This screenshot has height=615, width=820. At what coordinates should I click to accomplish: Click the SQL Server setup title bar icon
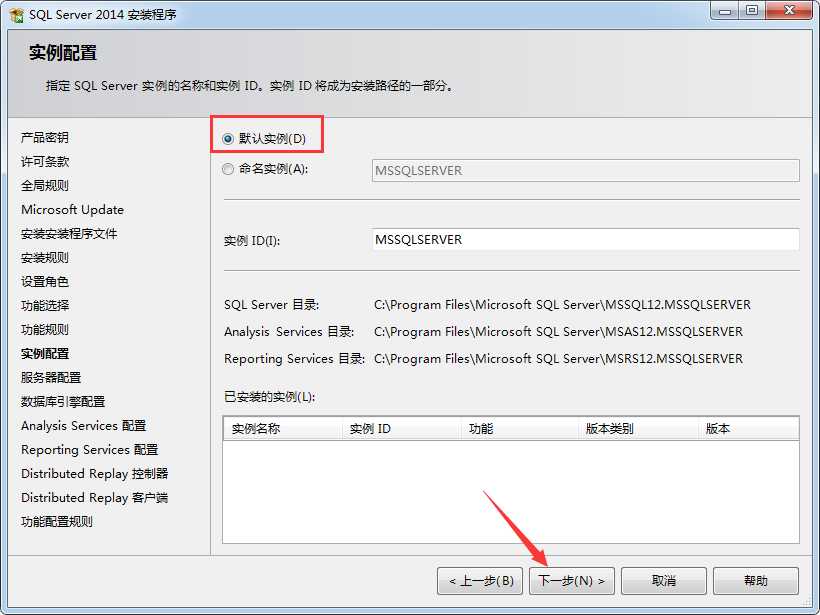(x=16, y=15)
